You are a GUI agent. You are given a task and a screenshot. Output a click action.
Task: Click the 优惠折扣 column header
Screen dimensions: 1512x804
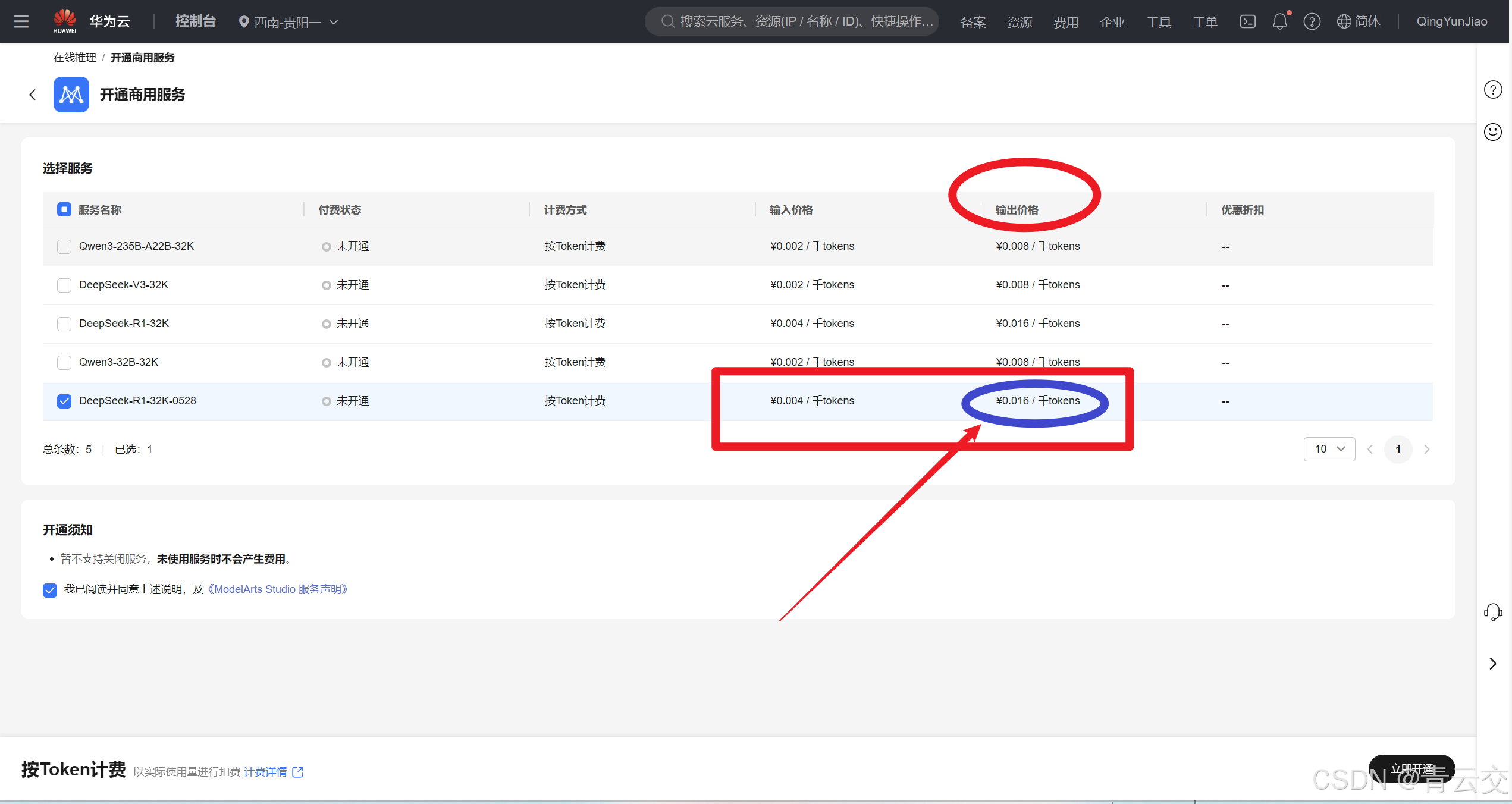[x=1243, y=210]
